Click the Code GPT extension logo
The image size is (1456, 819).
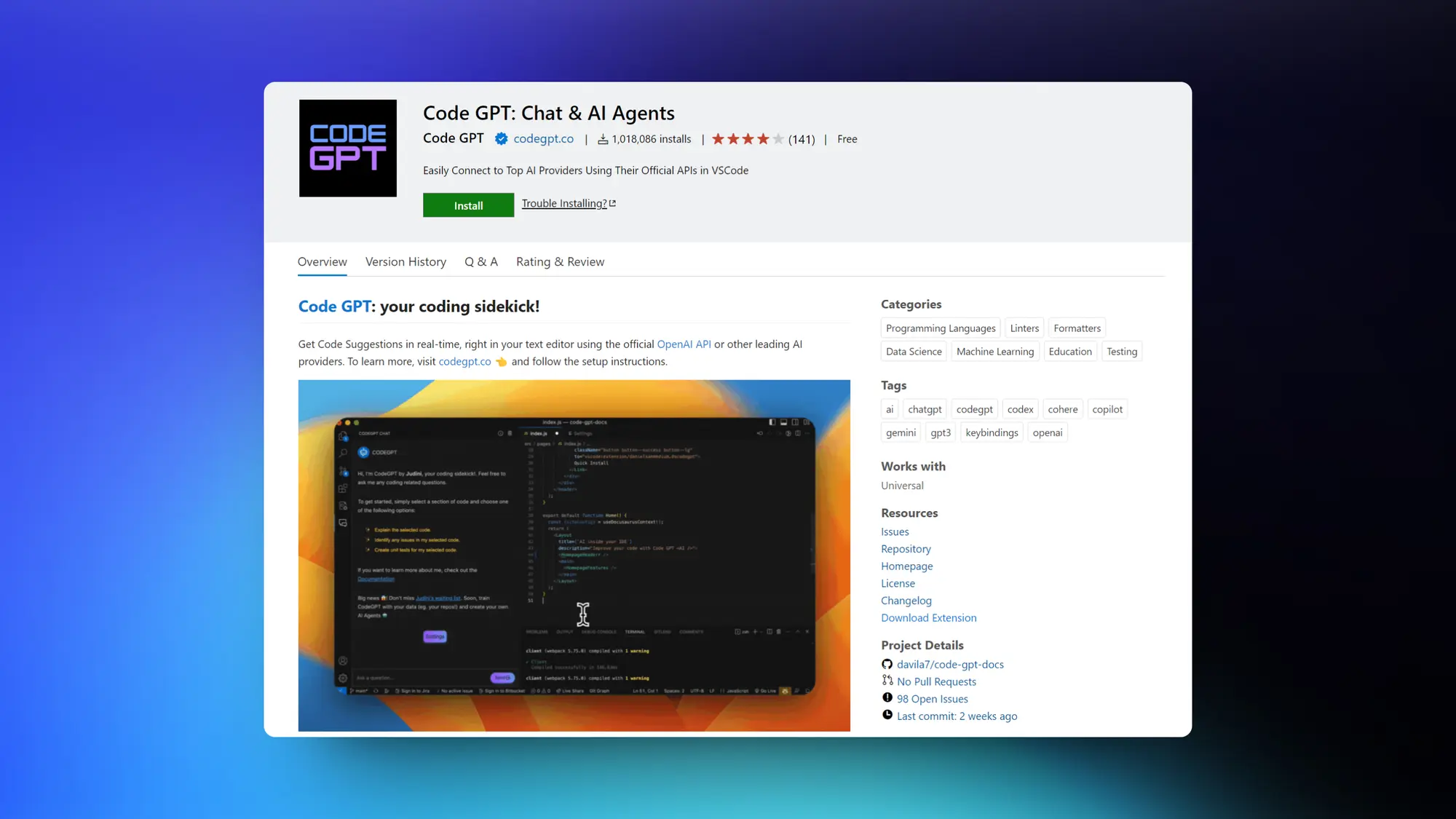point(347,148)
